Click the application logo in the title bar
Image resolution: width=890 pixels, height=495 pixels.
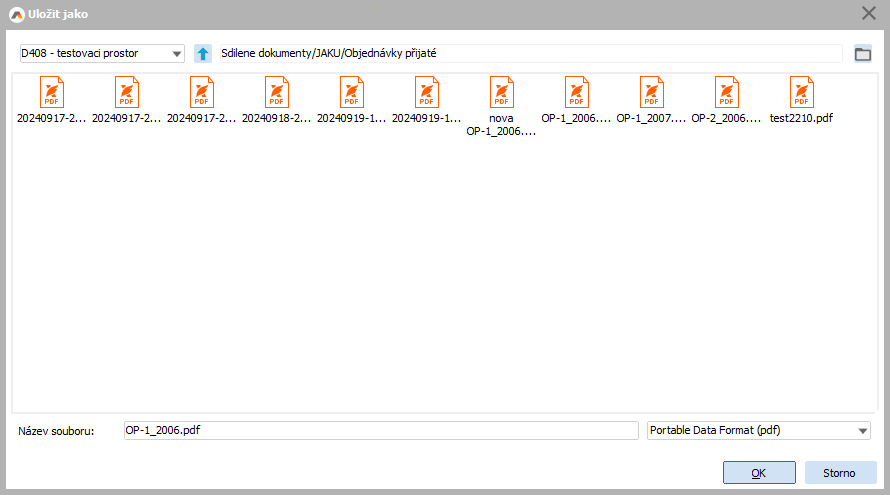click(x=16, y=13)
